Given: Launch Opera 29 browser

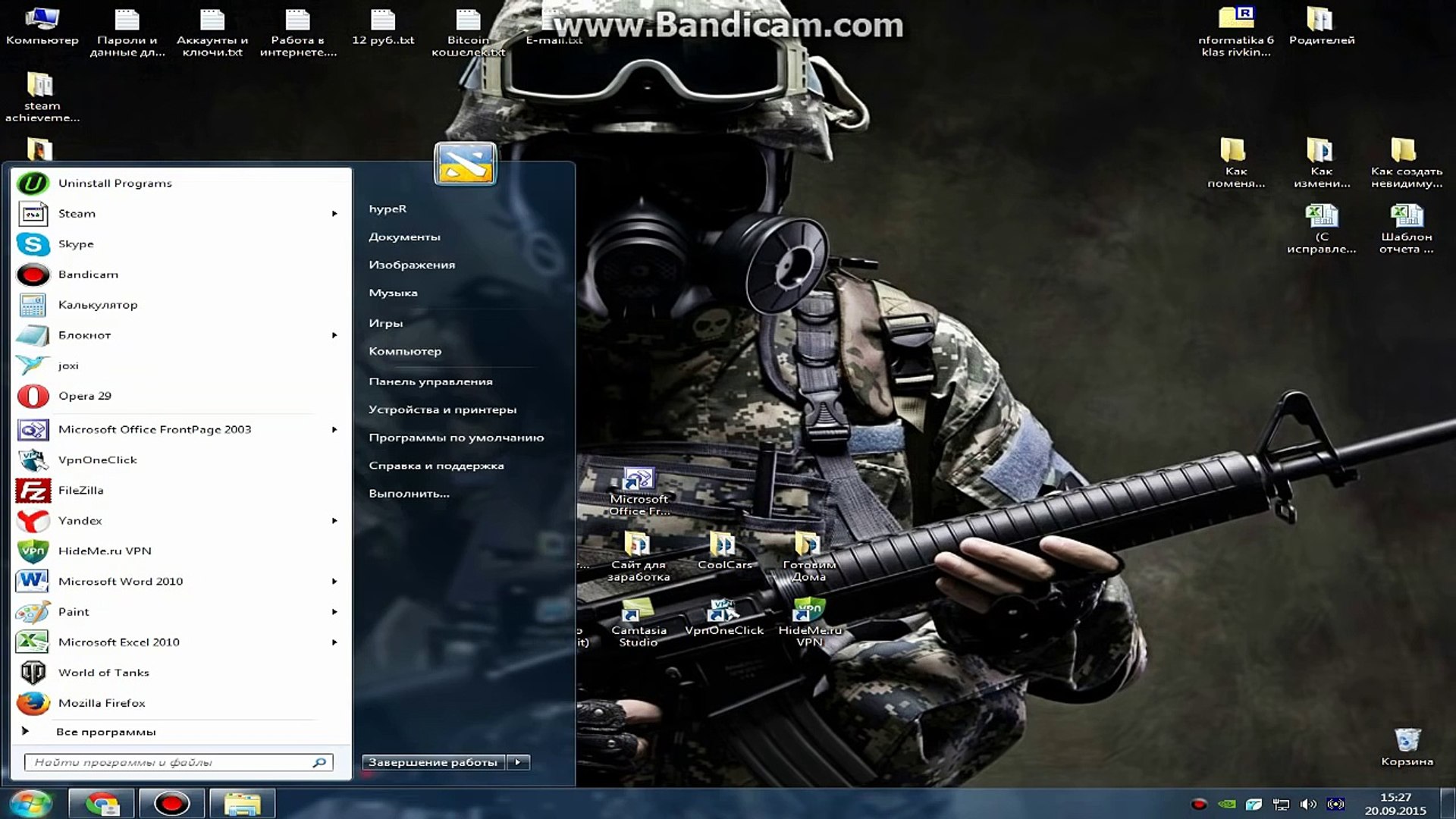Looking at the screenshot, I should coord(84,395).
